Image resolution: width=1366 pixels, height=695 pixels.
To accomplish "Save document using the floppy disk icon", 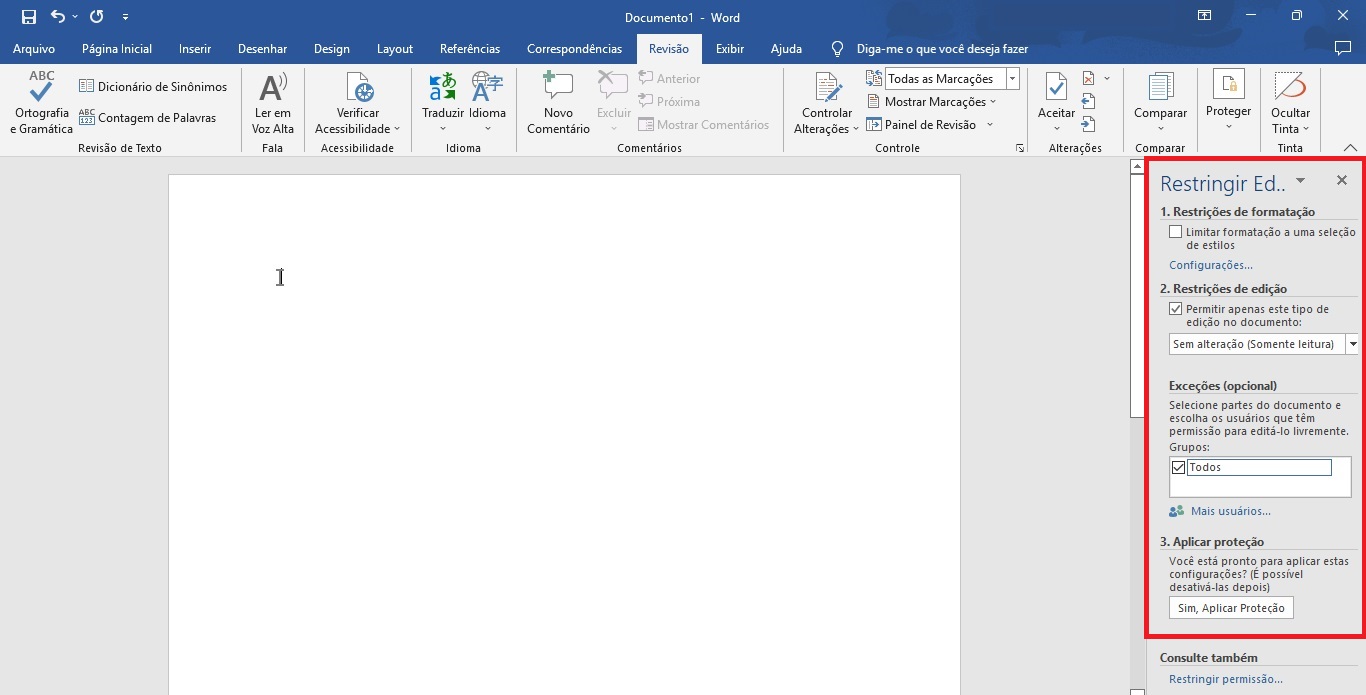I will (x=29, y=17).
